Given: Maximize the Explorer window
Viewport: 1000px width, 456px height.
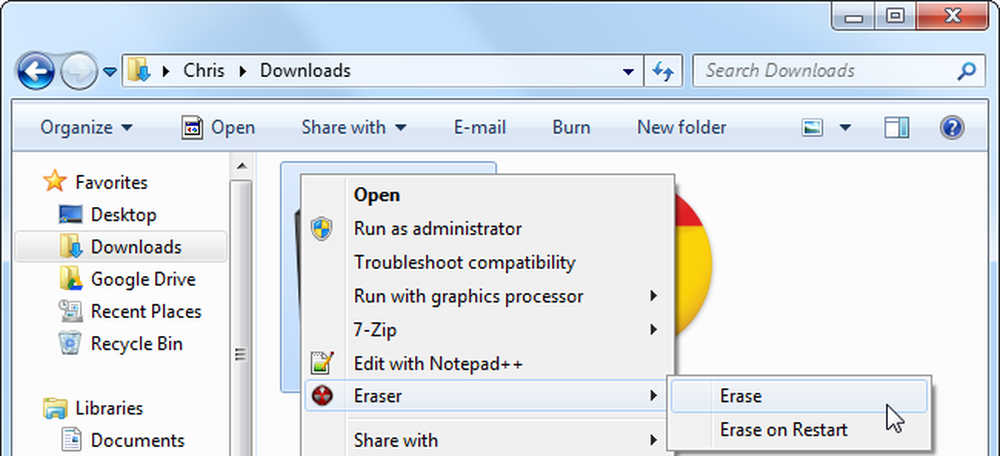Looking at the screenshot, I should point(896,16).
